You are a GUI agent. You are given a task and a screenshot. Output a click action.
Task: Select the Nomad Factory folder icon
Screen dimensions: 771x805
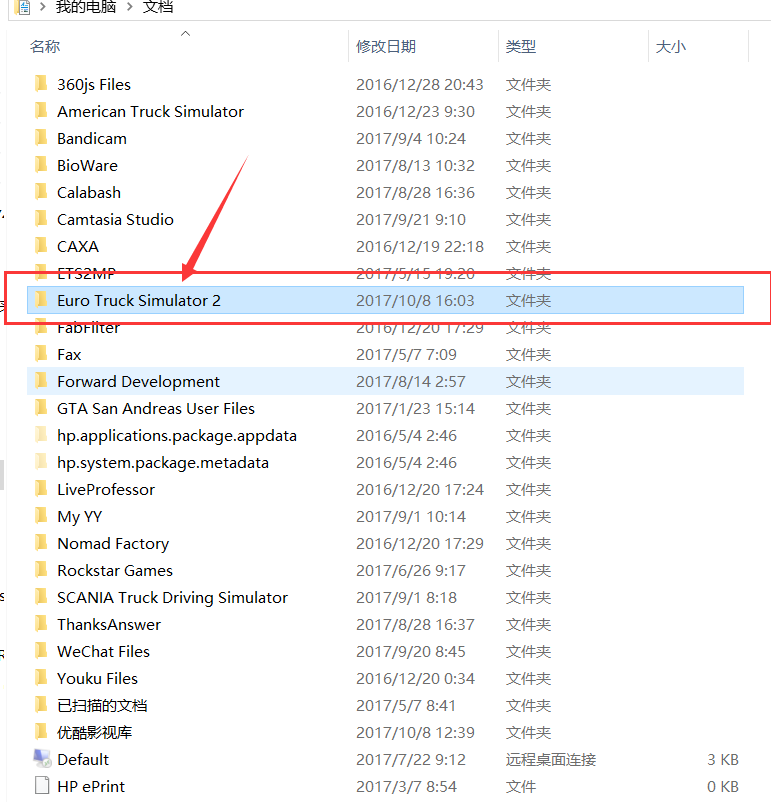tap(41, 543)
